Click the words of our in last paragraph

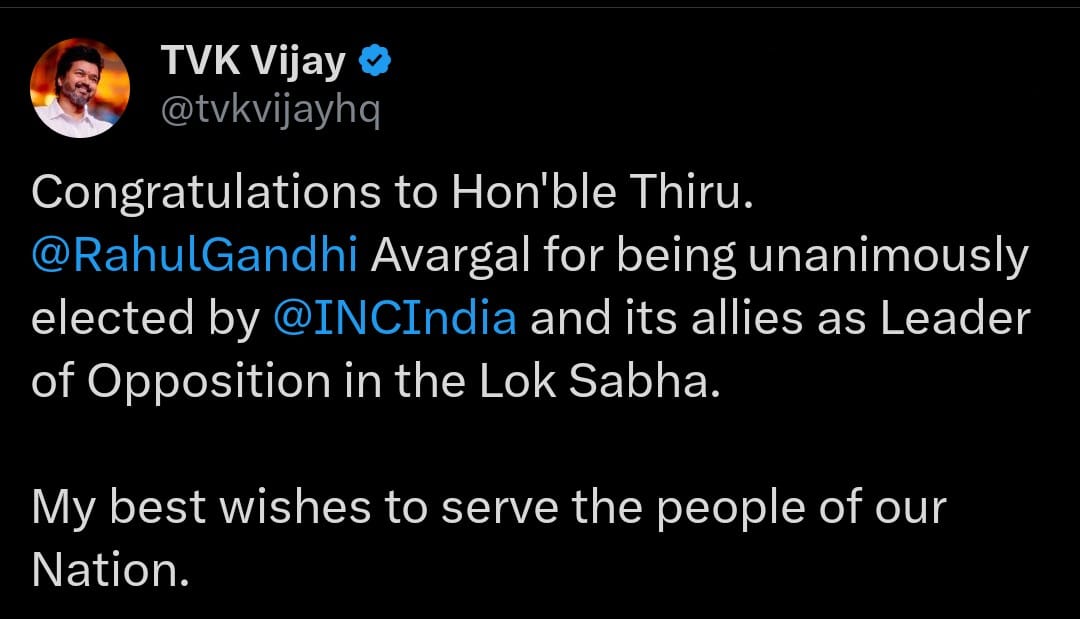tap(883, 507)
